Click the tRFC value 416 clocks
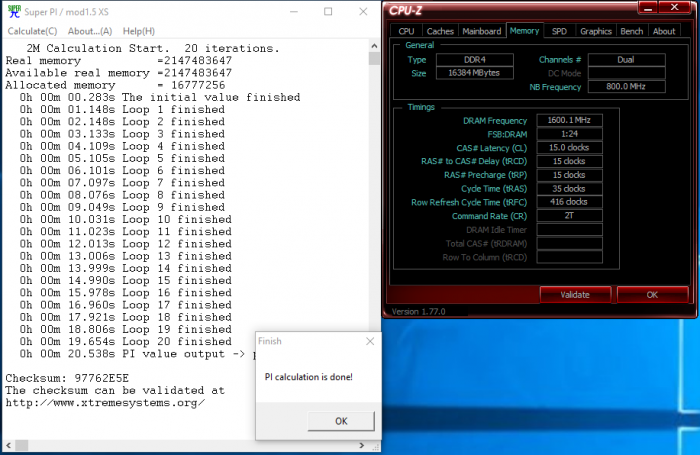700x455 pixels. point(569,202)
